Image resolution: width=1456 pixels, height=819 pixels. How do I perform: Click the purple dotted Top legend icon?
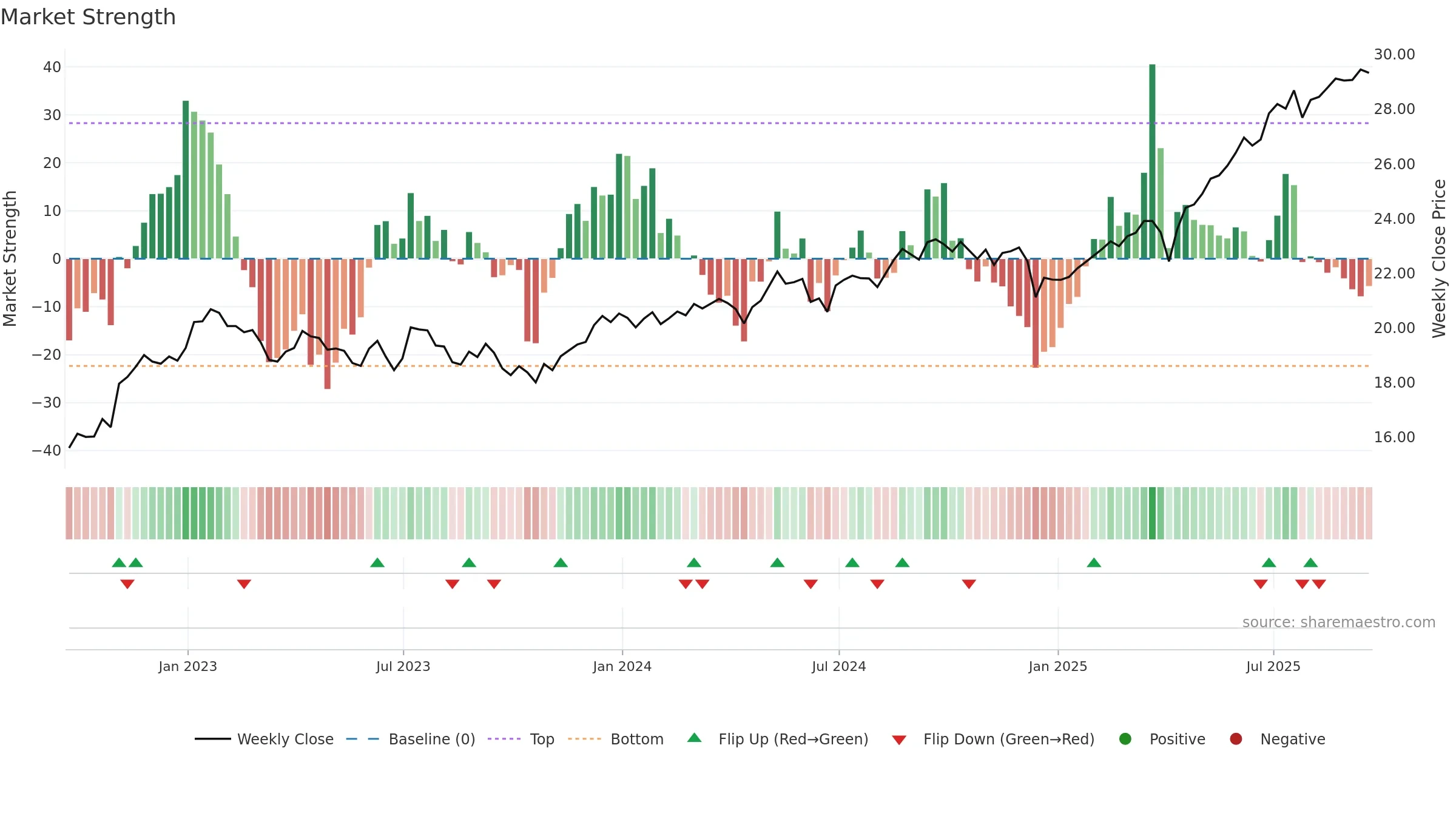coord(504,739)
